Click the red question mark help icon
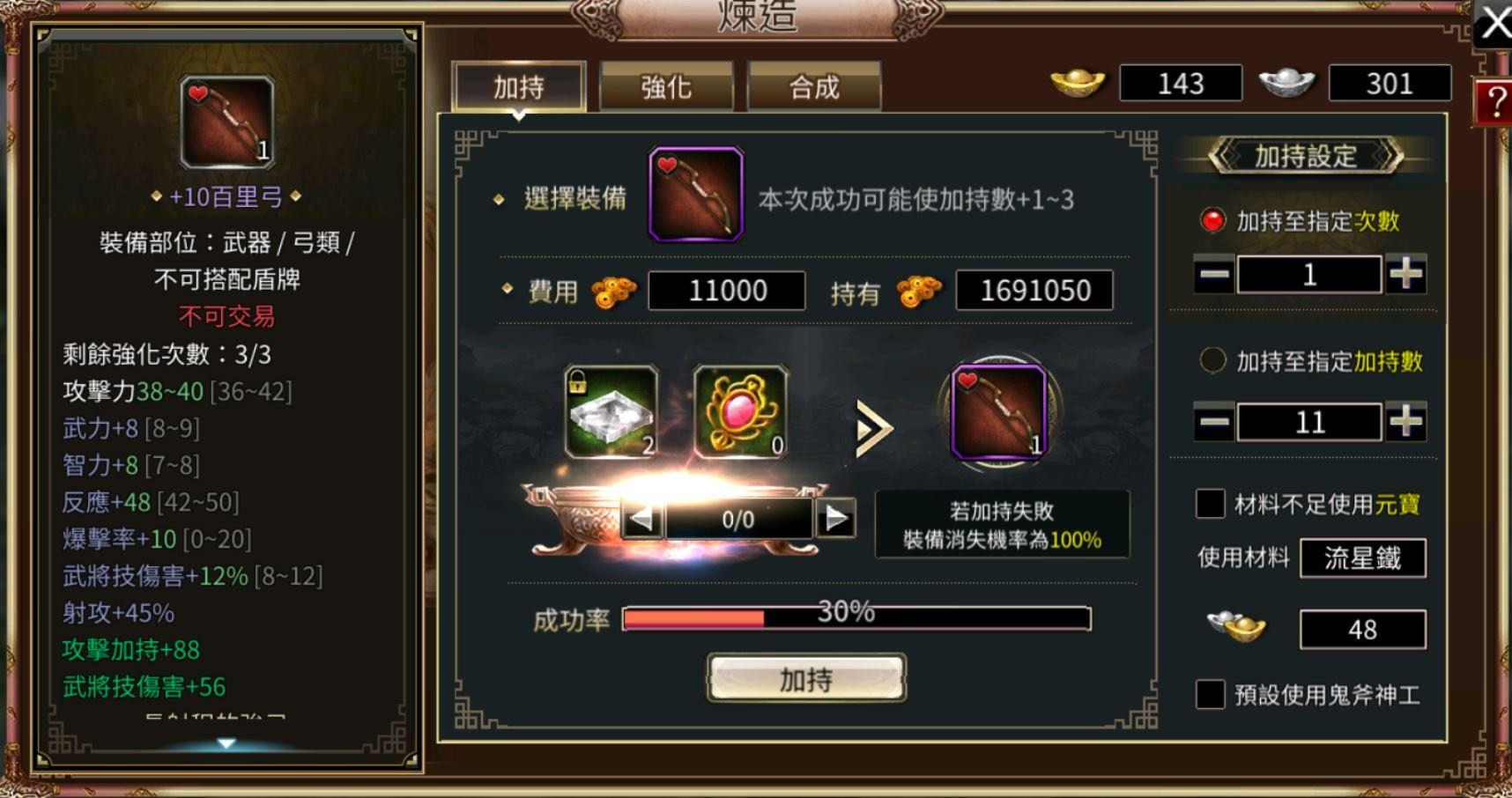The image size is (1512, 798). 1495,102
